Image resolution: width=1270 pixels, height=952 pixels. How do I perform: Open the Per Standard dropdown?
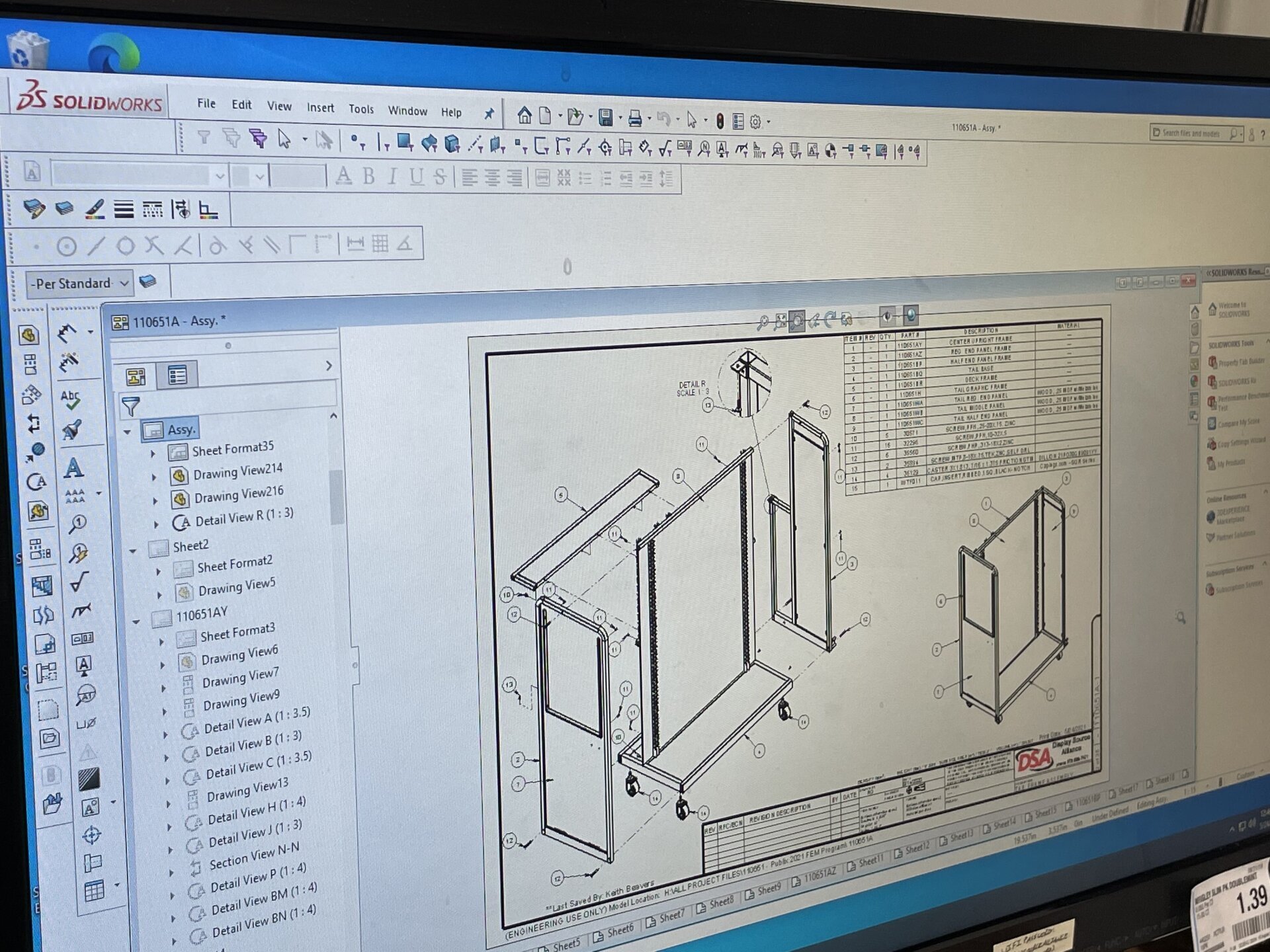pyautogui.click(x=123, y=283)
